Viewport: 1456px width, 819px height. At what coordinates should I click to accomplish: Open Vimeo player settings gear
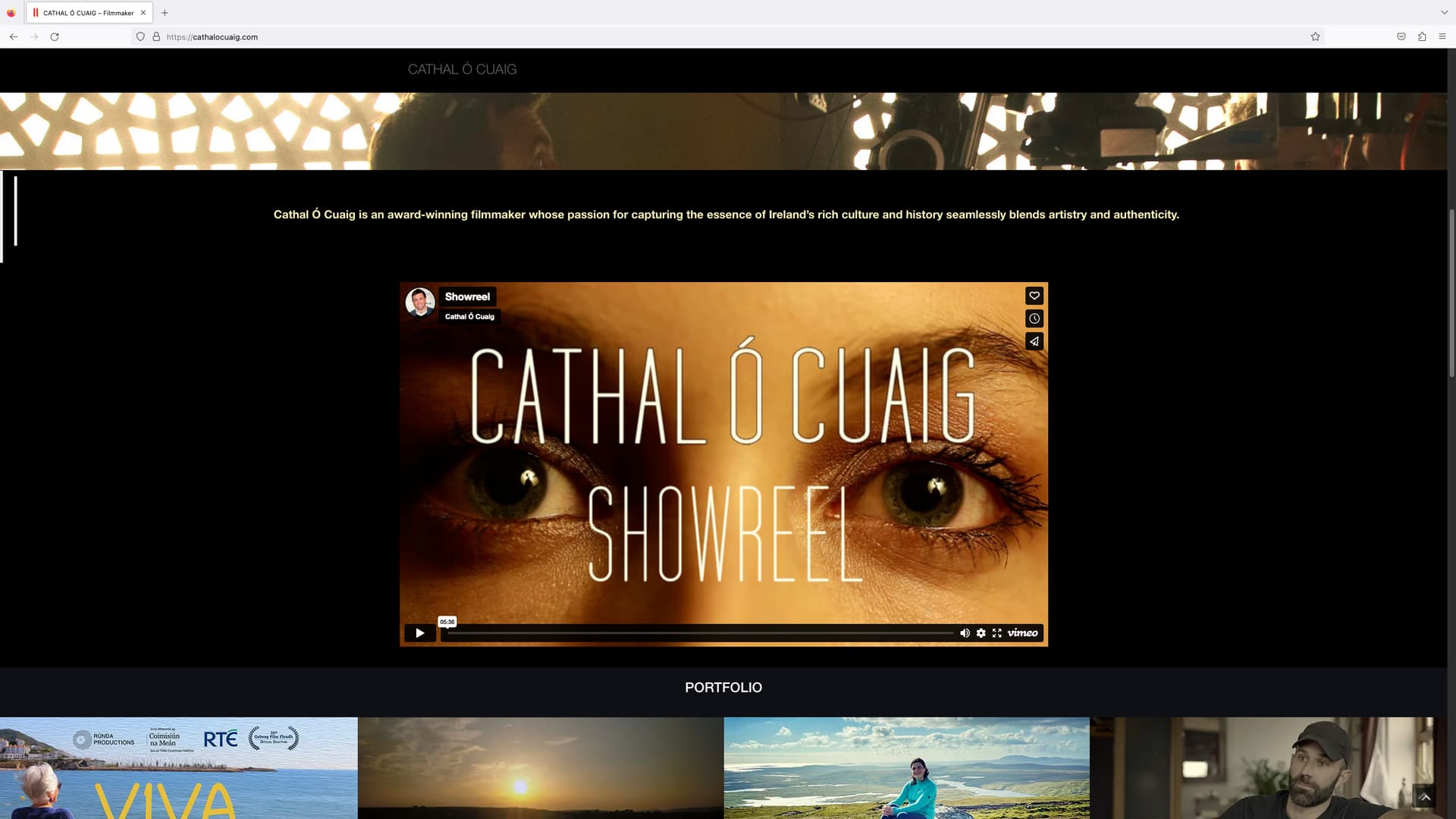click(x=981, y=632)
